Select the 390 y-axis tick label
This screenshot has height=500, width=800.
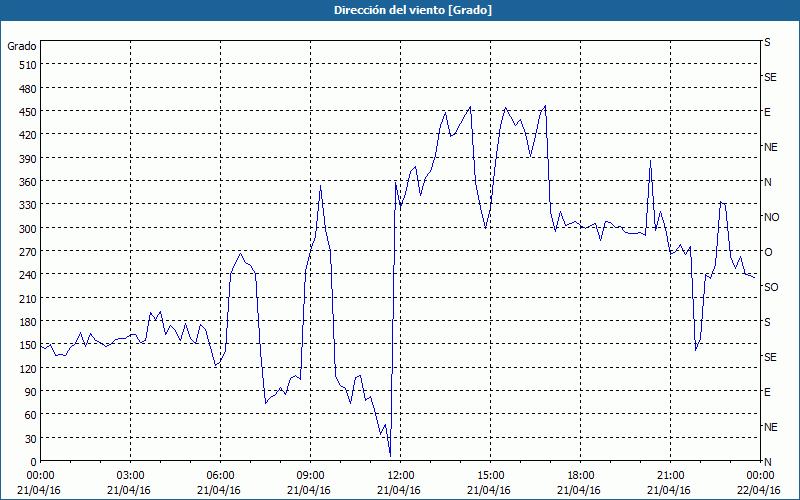[28, 159]
